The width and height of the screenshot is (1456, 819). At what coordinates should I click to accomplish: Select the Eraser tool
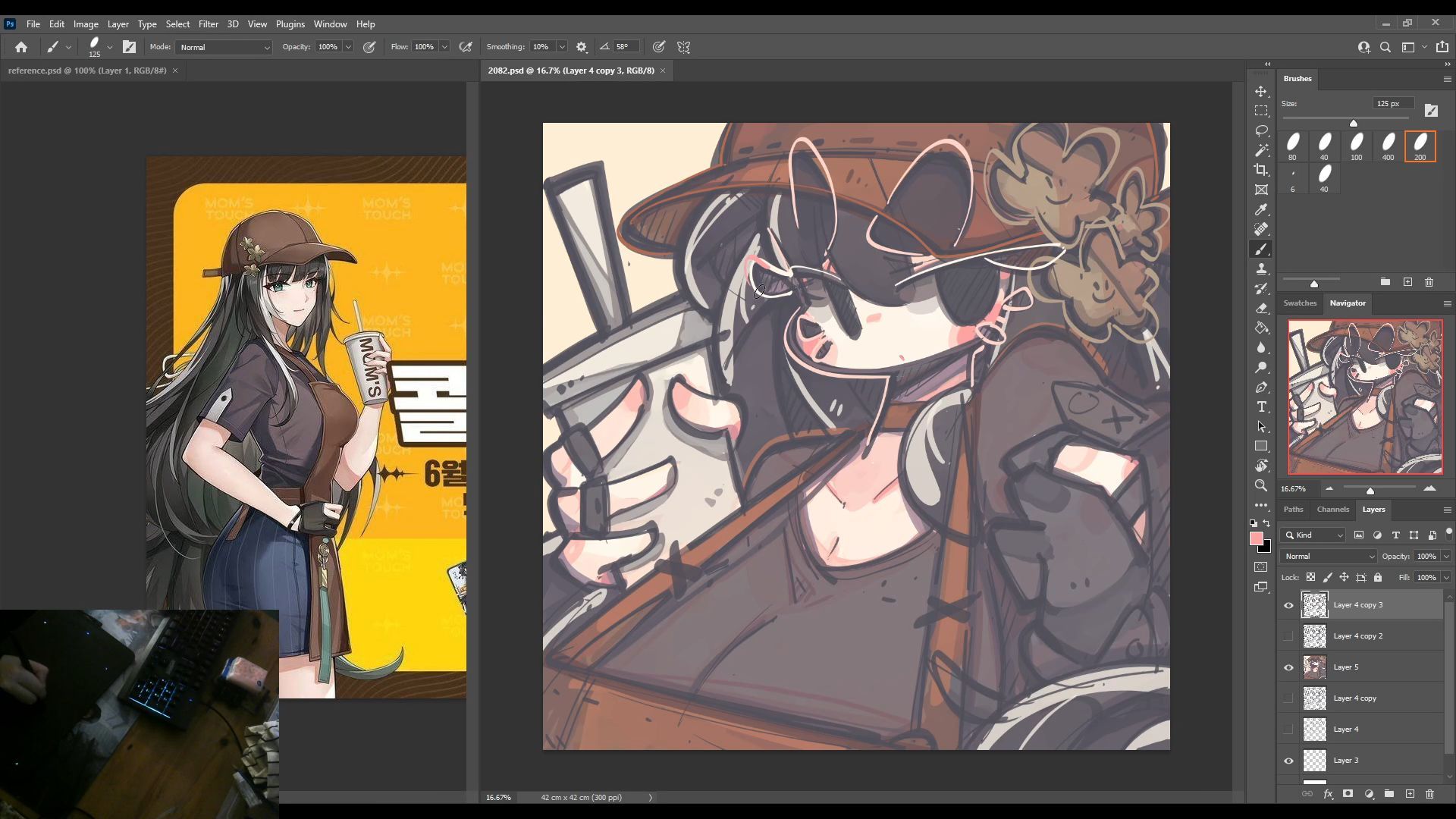(x=1261, y=308)
